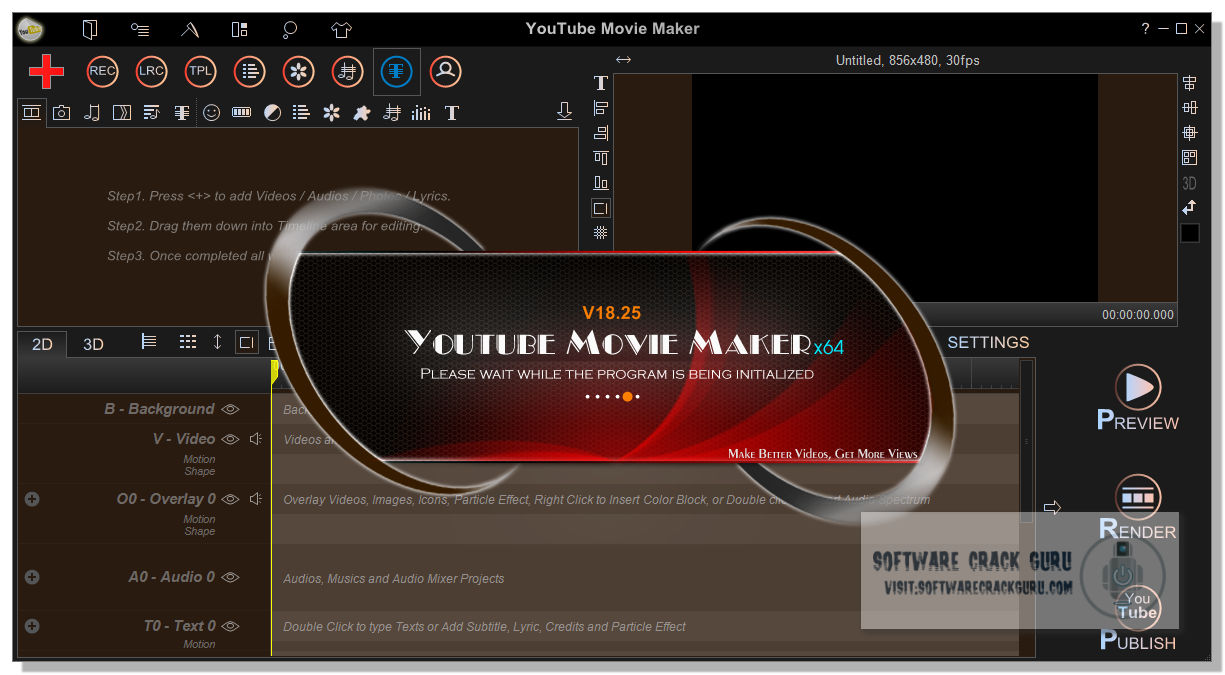
Task: Select the music note audio tab
Action: (91, 113)
